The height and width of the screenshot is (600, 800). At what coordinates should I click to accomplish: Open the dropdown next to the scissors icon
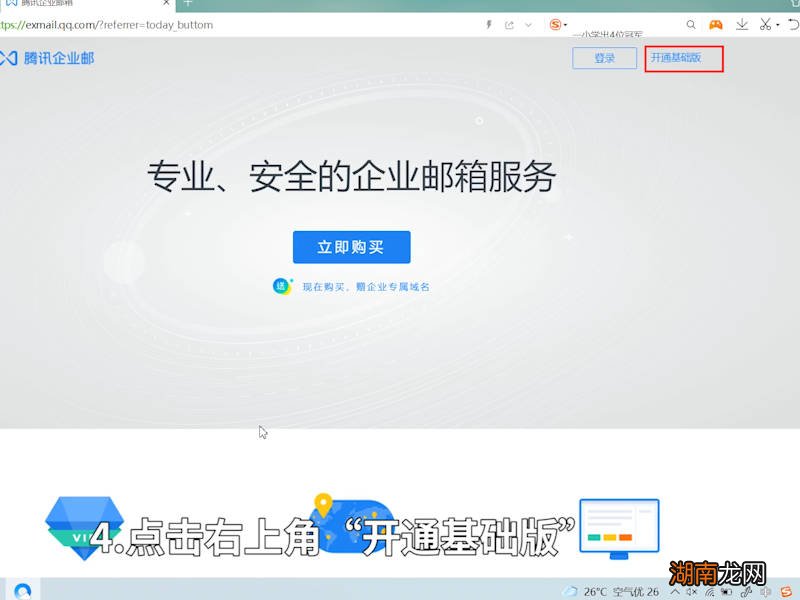(777, 24)
